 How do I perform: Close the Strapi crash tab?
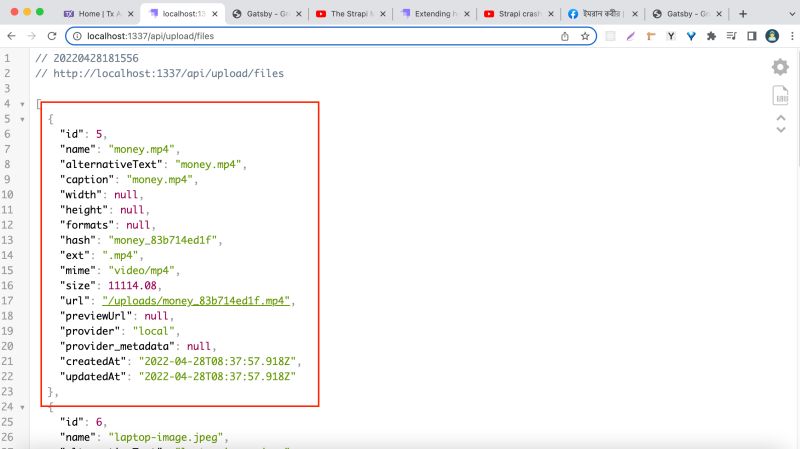551,14
